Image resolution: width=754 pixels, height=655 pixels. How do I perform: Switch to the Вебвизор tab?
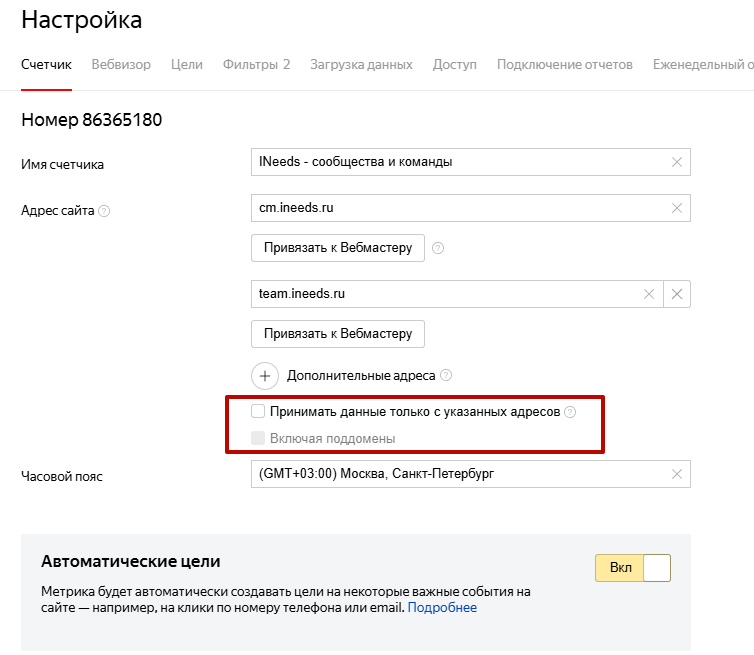[121, 64]
